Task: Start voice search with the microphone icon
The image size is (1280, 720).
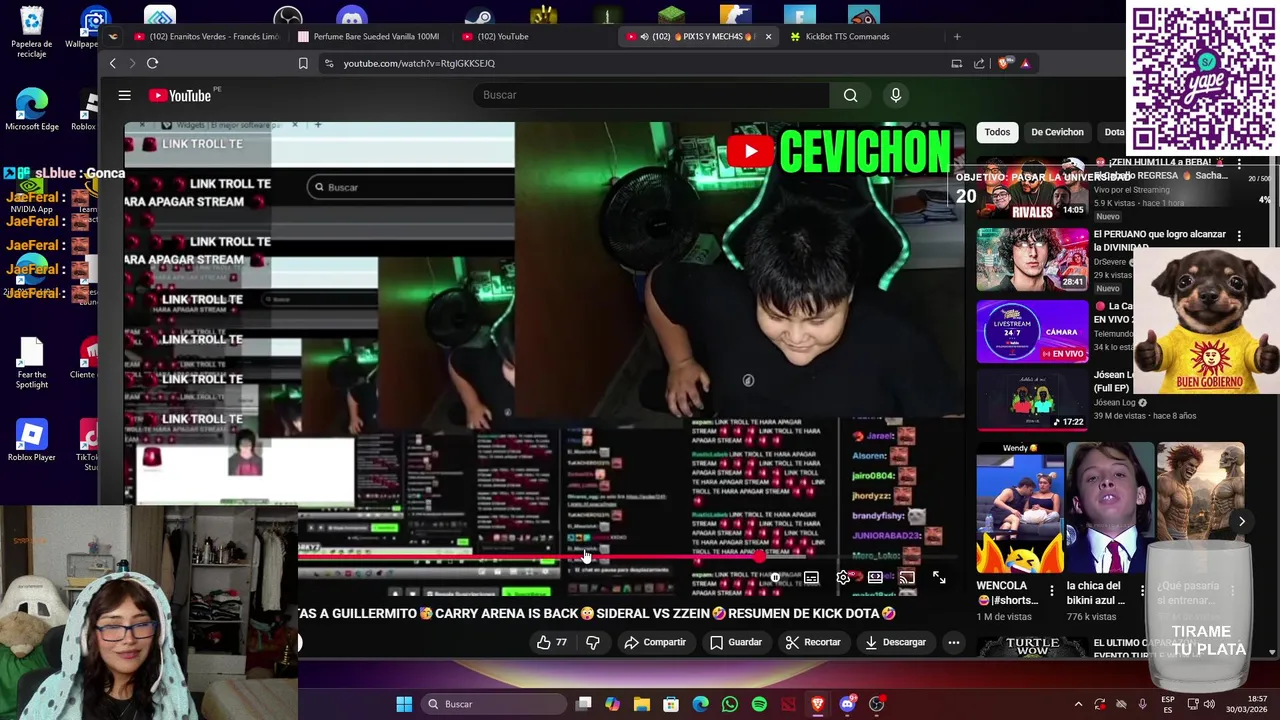Action: (x=896, y=95)
